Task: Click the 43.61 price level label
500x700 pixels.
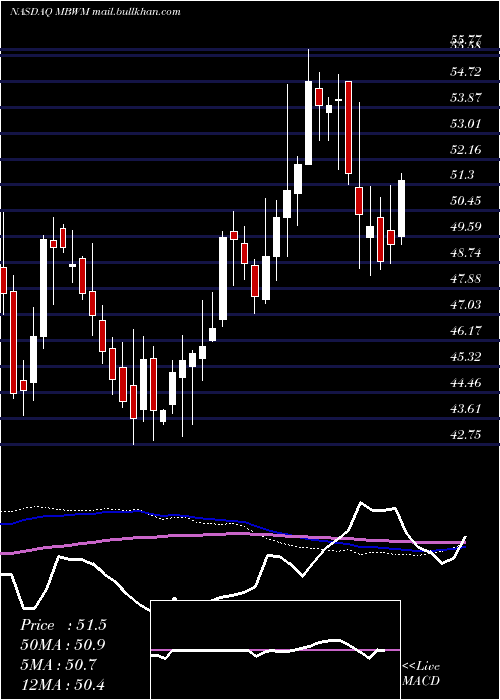Action: pyautogui.click(x=466, y=408)
